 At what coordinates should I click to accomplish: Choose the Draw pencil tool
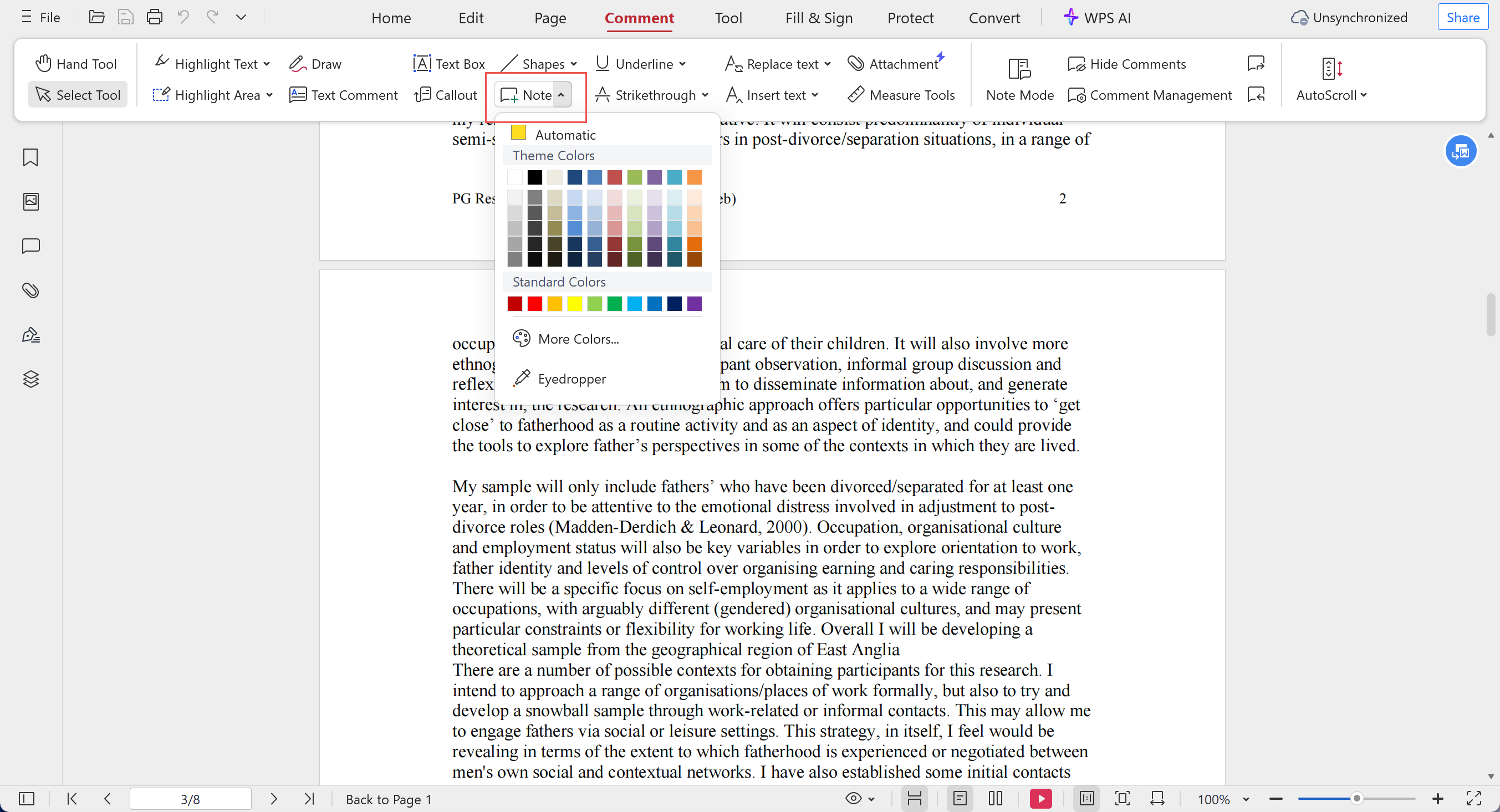[315, 63]
